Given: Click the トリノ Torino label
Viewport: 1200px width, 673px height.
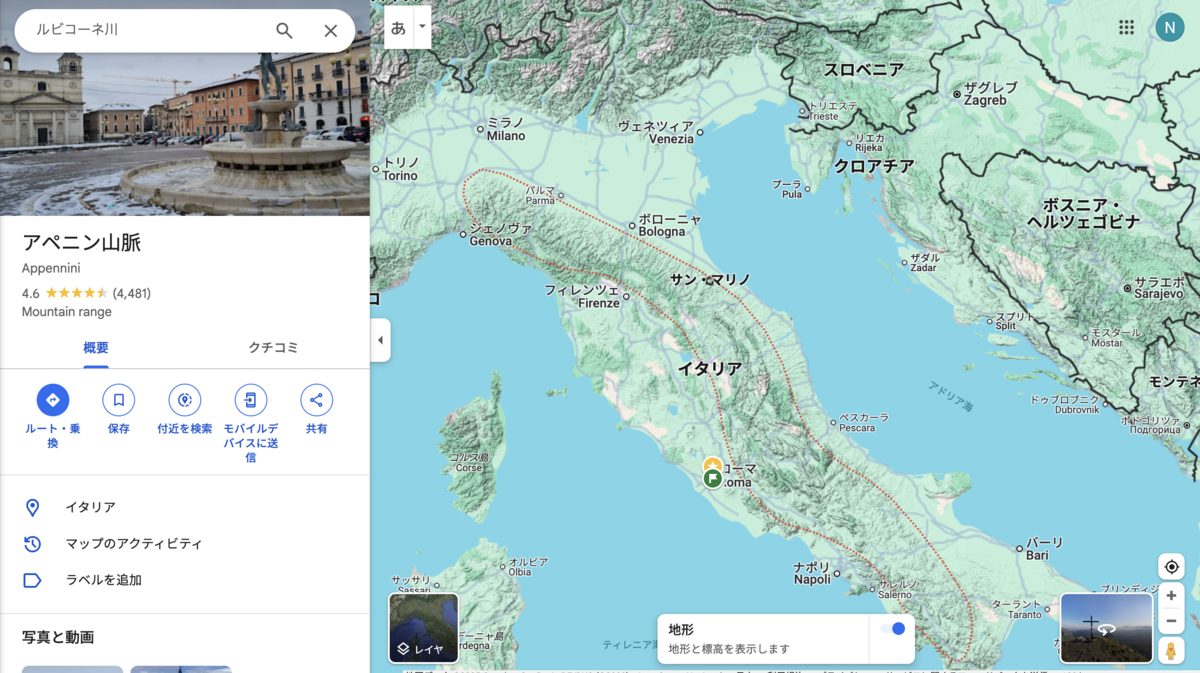Looking at the screenshot, I should [x=401, y=169].
